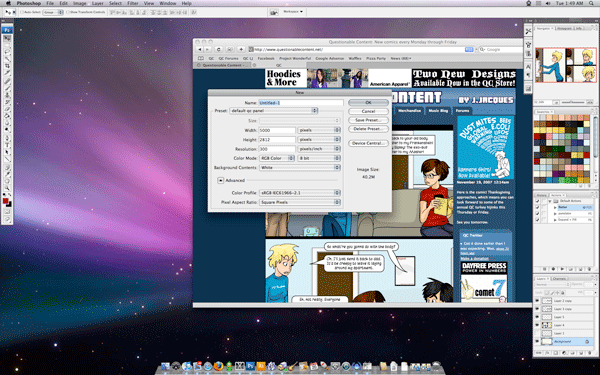Open Photoshop from the Dock
Screen dimensions: 600x375
tap(251, 366)
